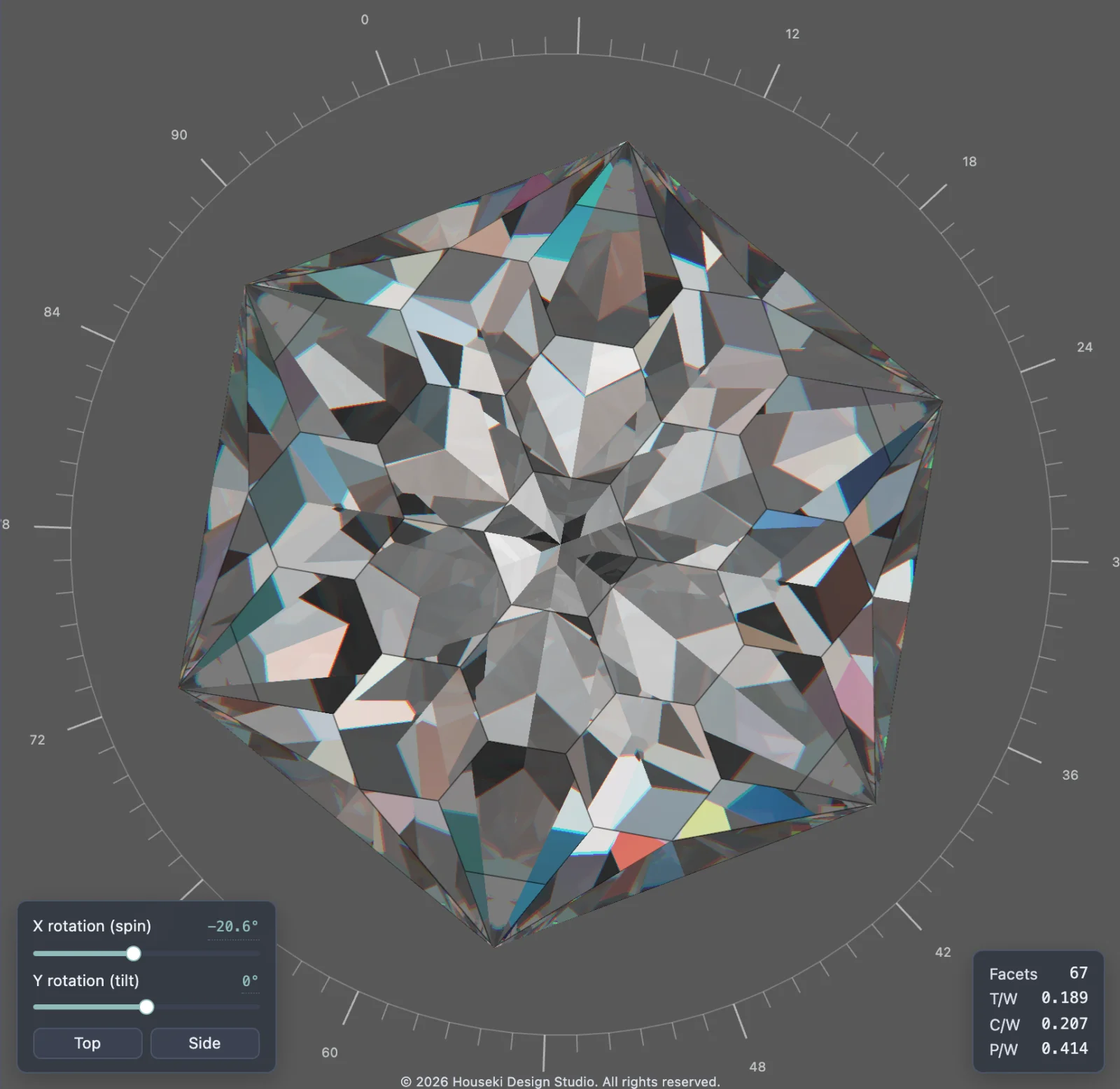Click the index dial label 72

[x=37, y=740]
